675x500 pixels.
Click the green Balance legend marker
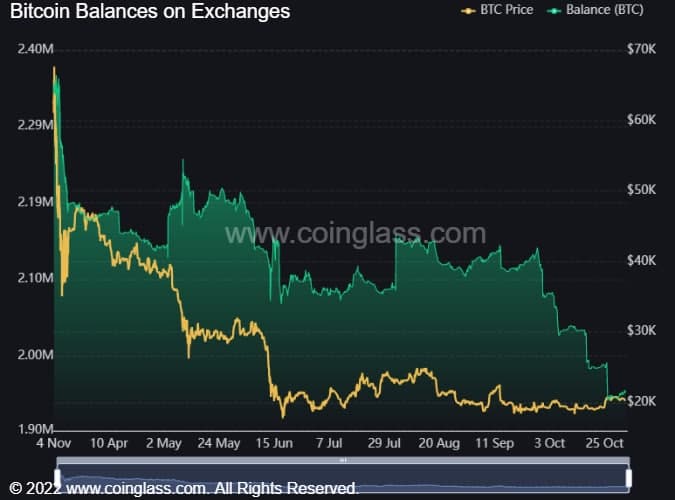click(554, 11)
